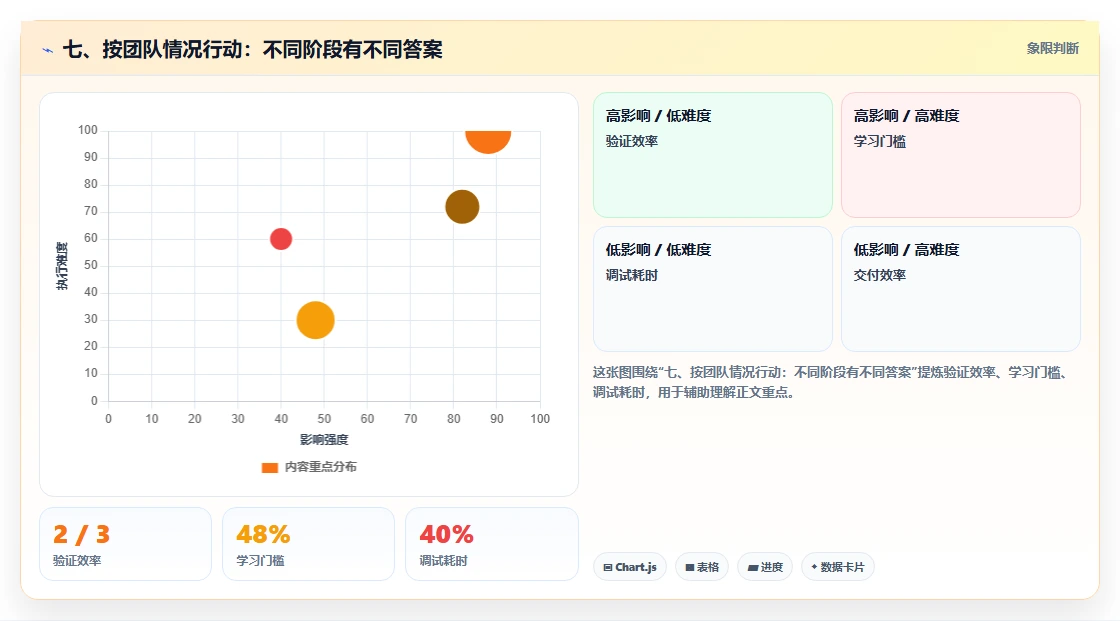Click the description text starting 这张图围绕
1120x621 pixels.
[831, 382]
